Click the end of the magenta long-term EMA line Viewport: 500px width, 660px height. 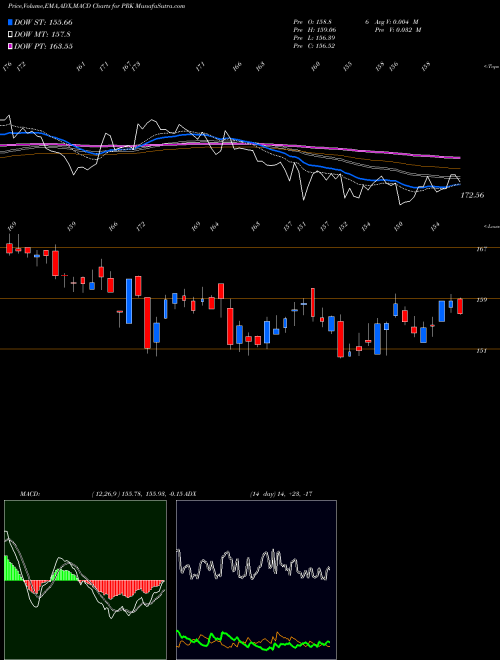pos(459,158)
